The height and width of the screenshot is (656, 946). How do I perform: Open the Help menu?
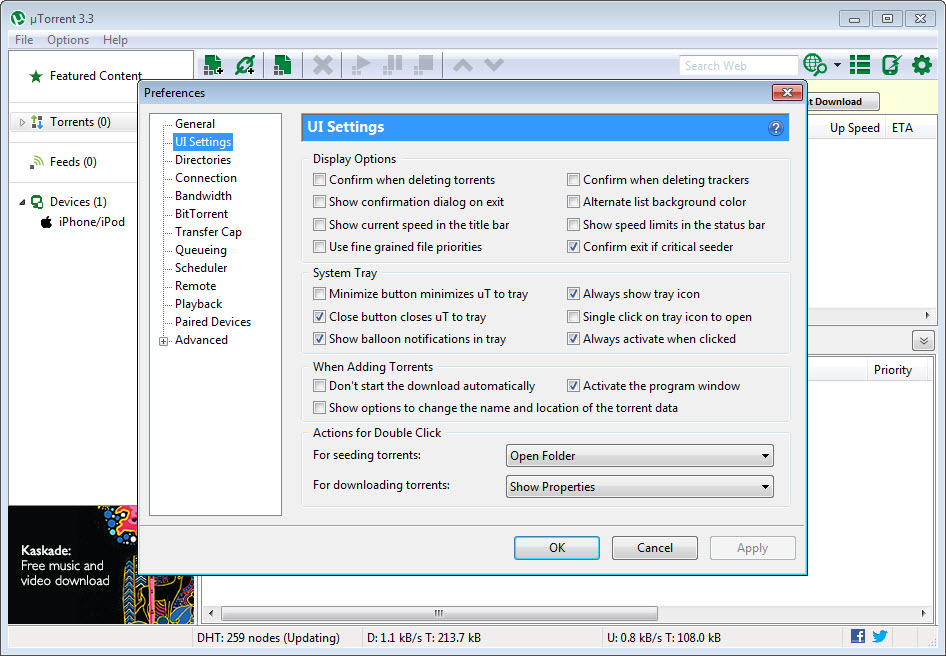click(x=115, y=40)
